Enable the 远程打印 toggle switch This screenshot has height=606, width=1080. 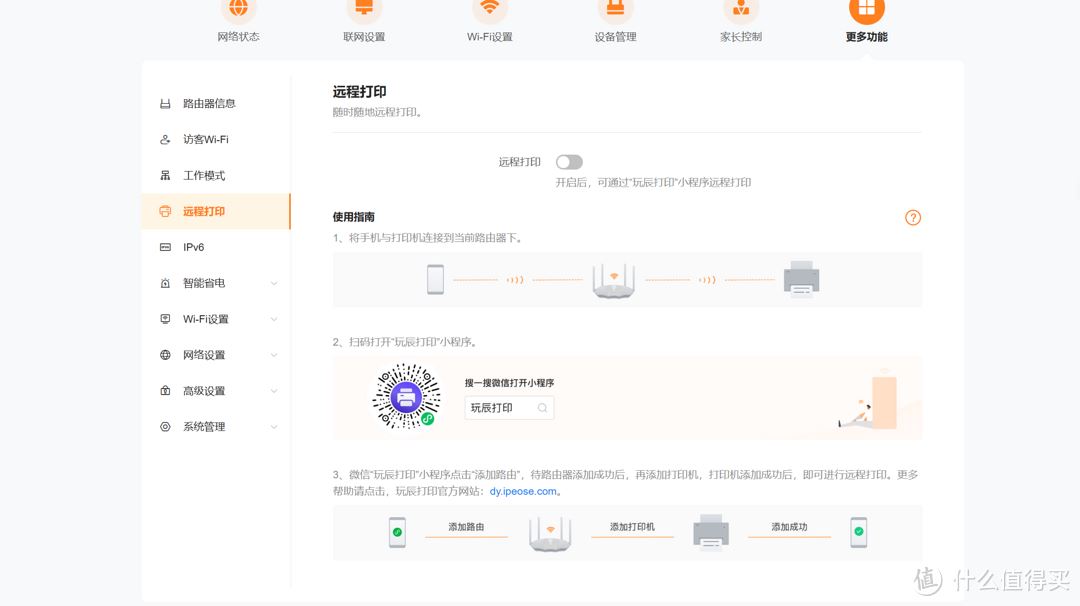point(569,162)
